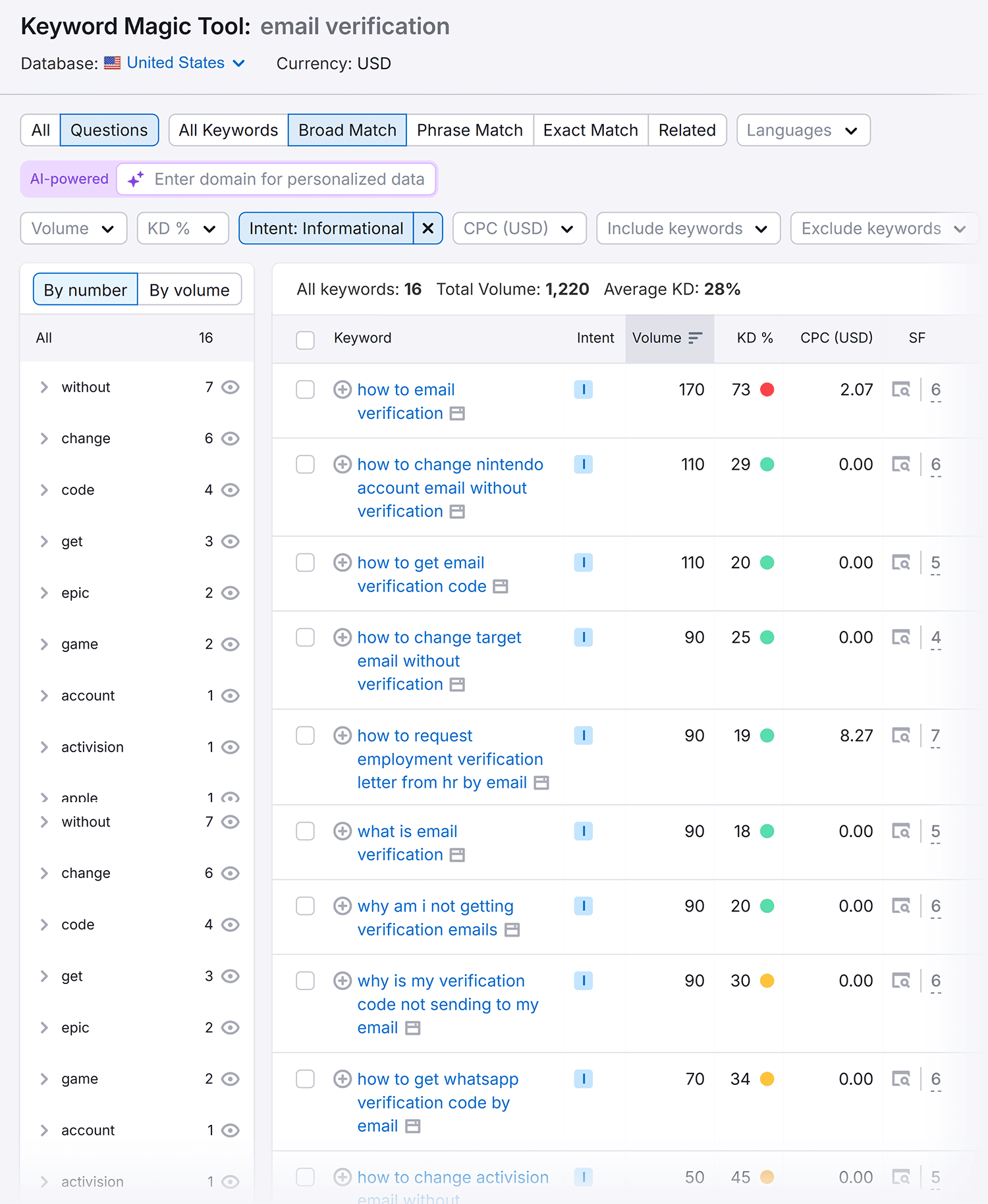Image resolution: width=988 pixels, height=1204 pixels.
Task: Open 'what is email verification' keyword link
Action: coord(407,843)
